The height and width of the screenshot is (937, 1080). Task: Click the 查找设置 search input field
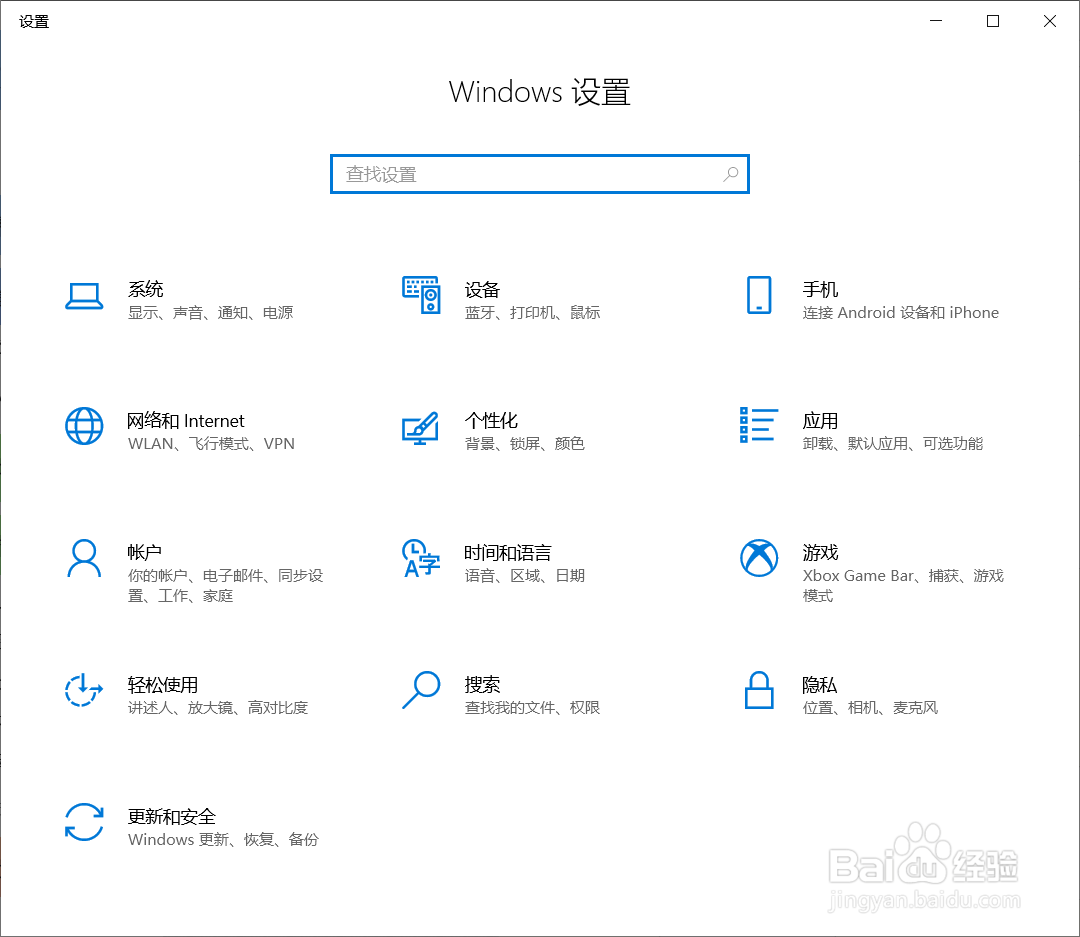click(530, 174)
